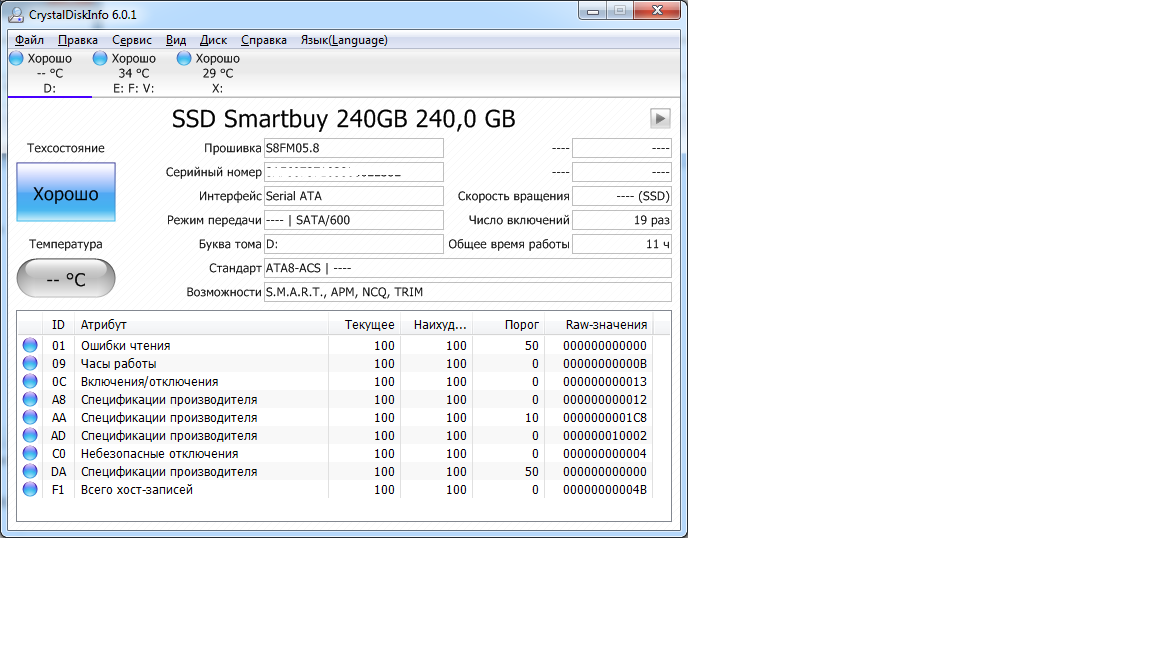1152x648 pixels.
Task: Click status circle for attribute 01
Action: pos(30,345)
